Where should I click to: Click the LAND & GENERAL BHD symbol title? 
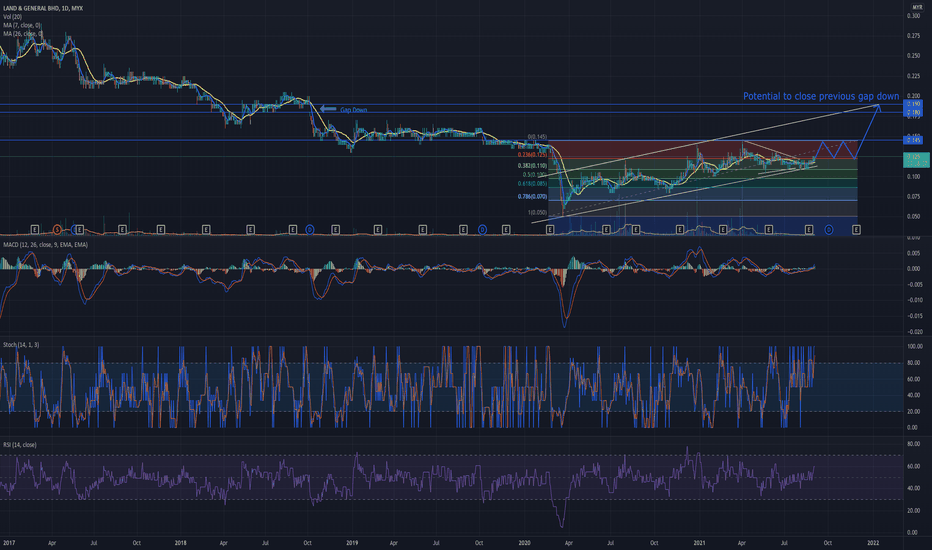43,8
